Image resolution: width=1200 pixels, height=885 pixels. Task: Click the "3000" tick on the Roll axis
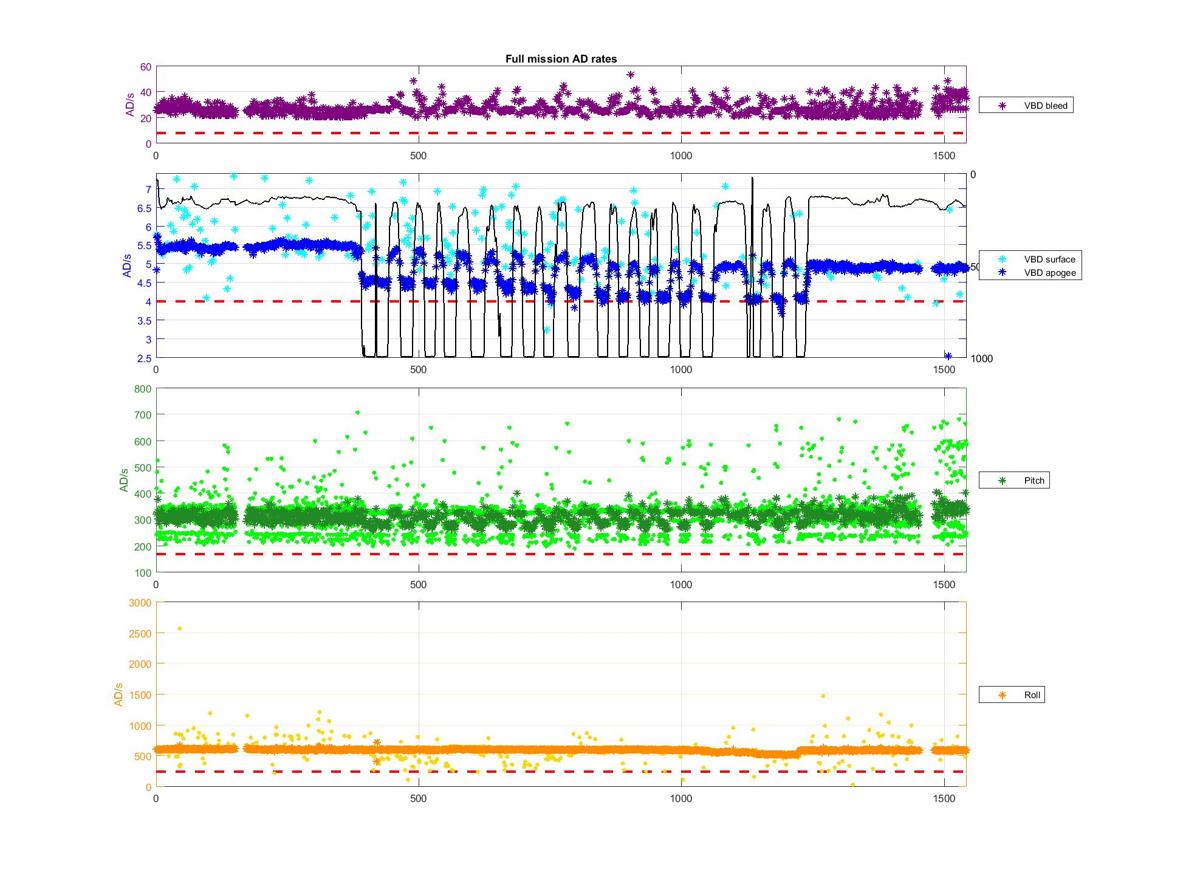coord(140,603)
